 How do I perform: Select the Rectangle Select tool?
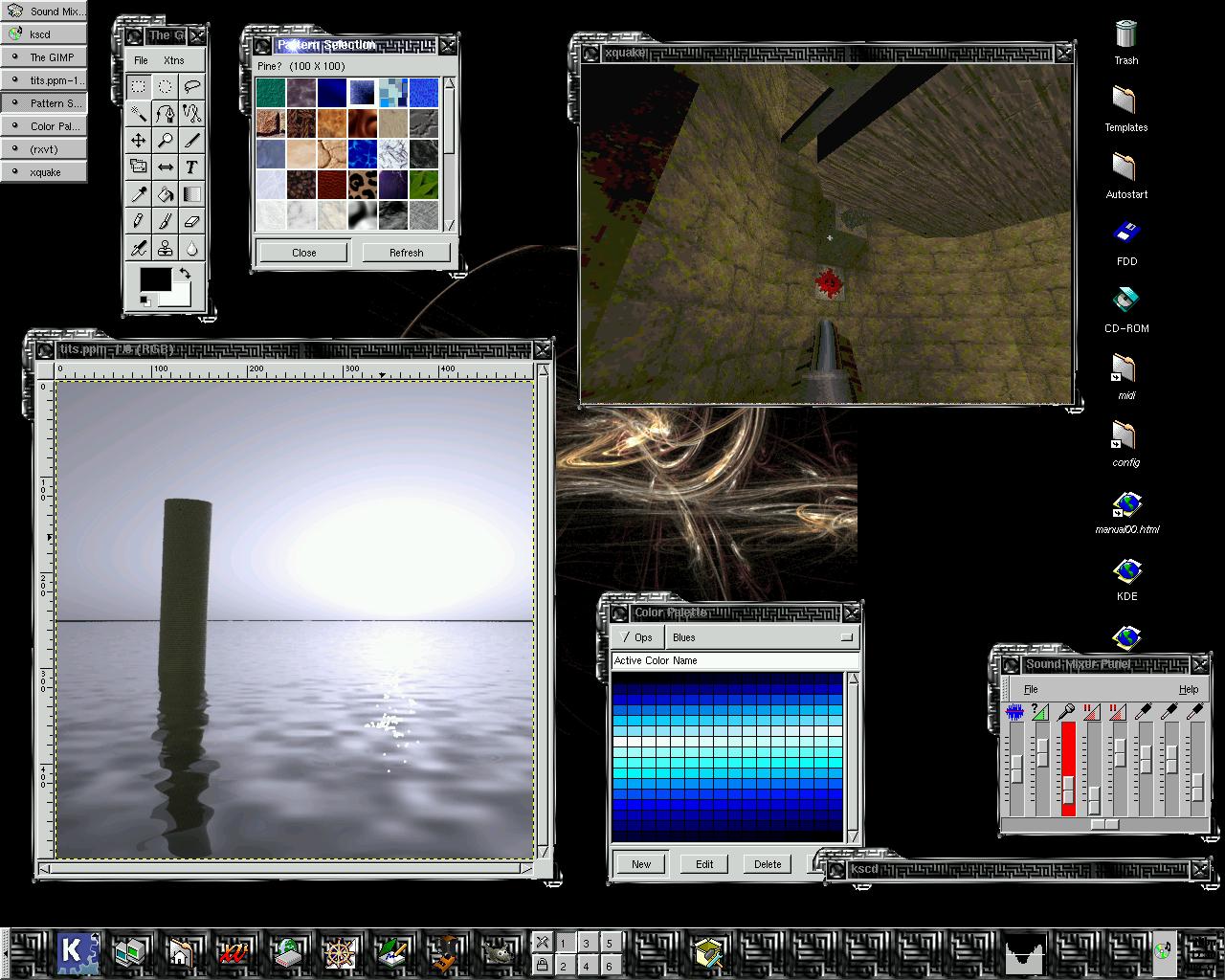pos(139,87)
